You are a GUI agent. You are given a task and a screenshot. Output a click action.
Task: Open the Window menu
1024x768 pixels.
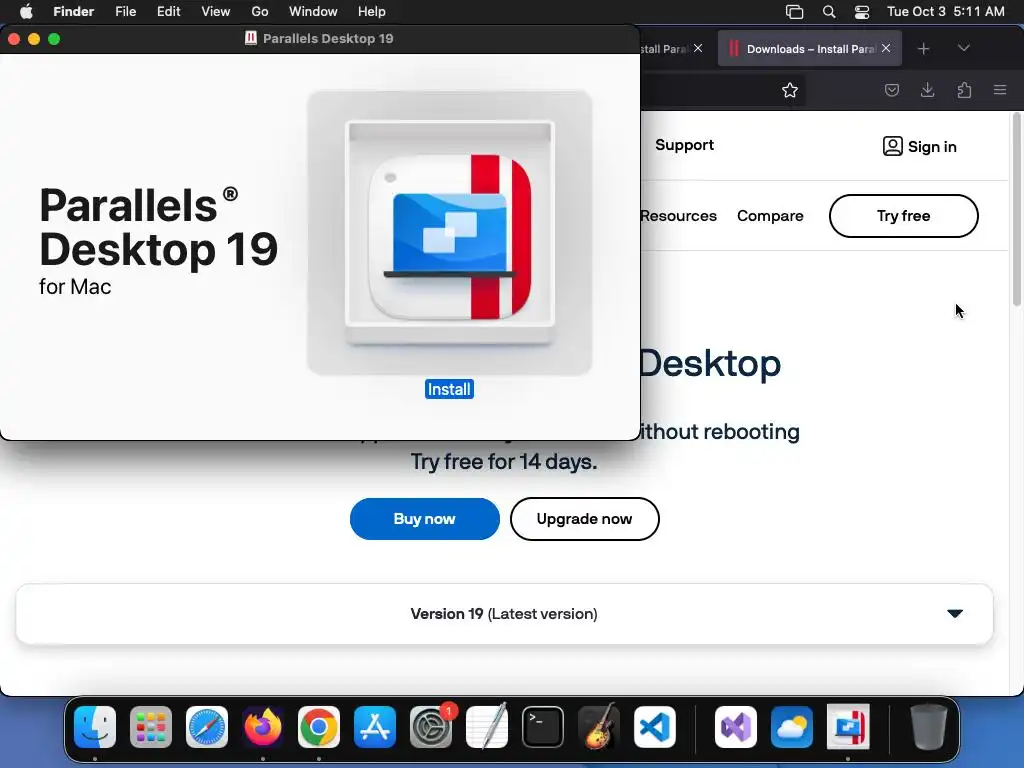(x=313, y=12)
